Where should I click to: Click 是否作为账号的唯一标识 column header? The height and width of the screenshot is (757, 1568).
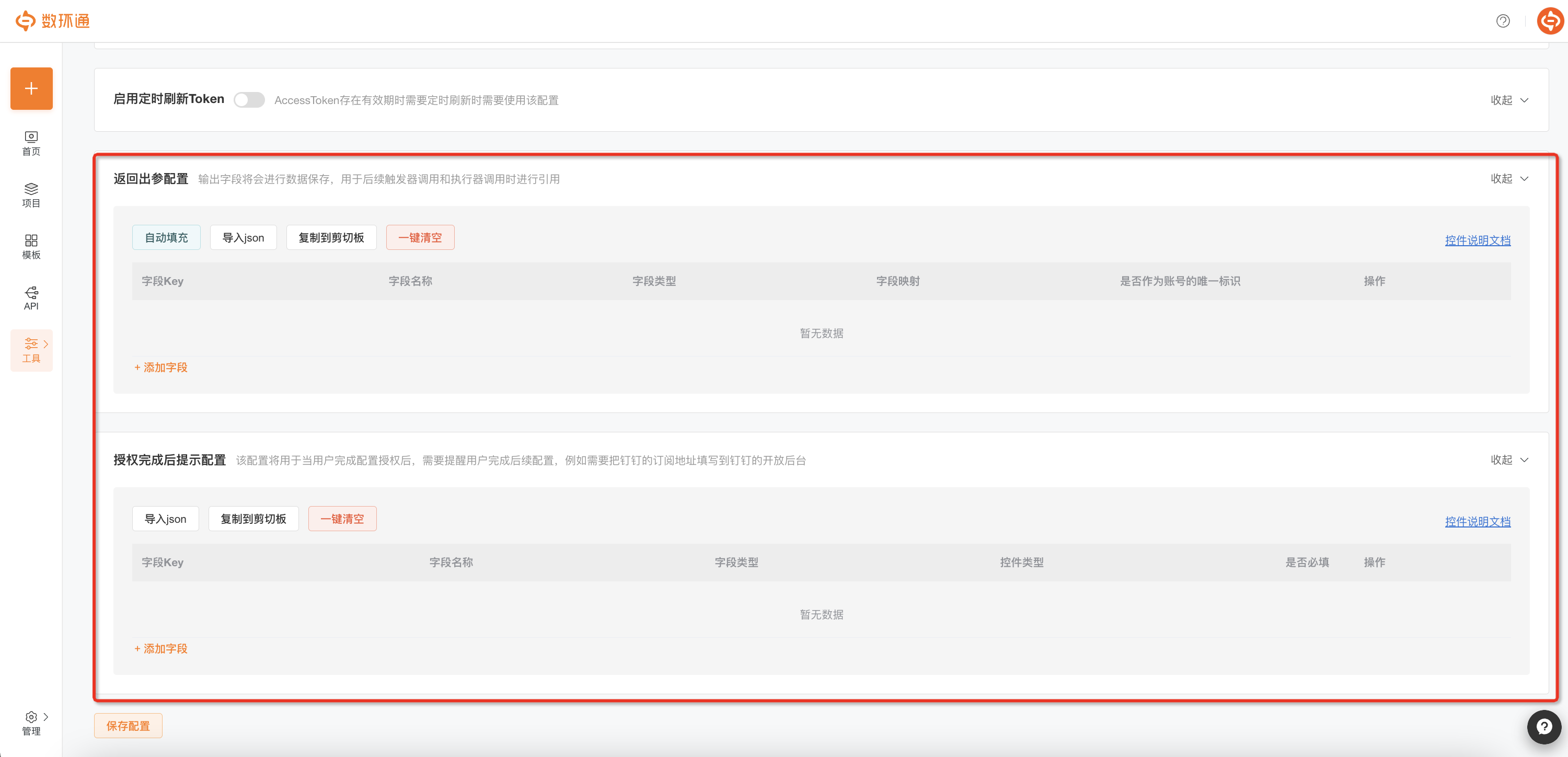coord(1180,281)
